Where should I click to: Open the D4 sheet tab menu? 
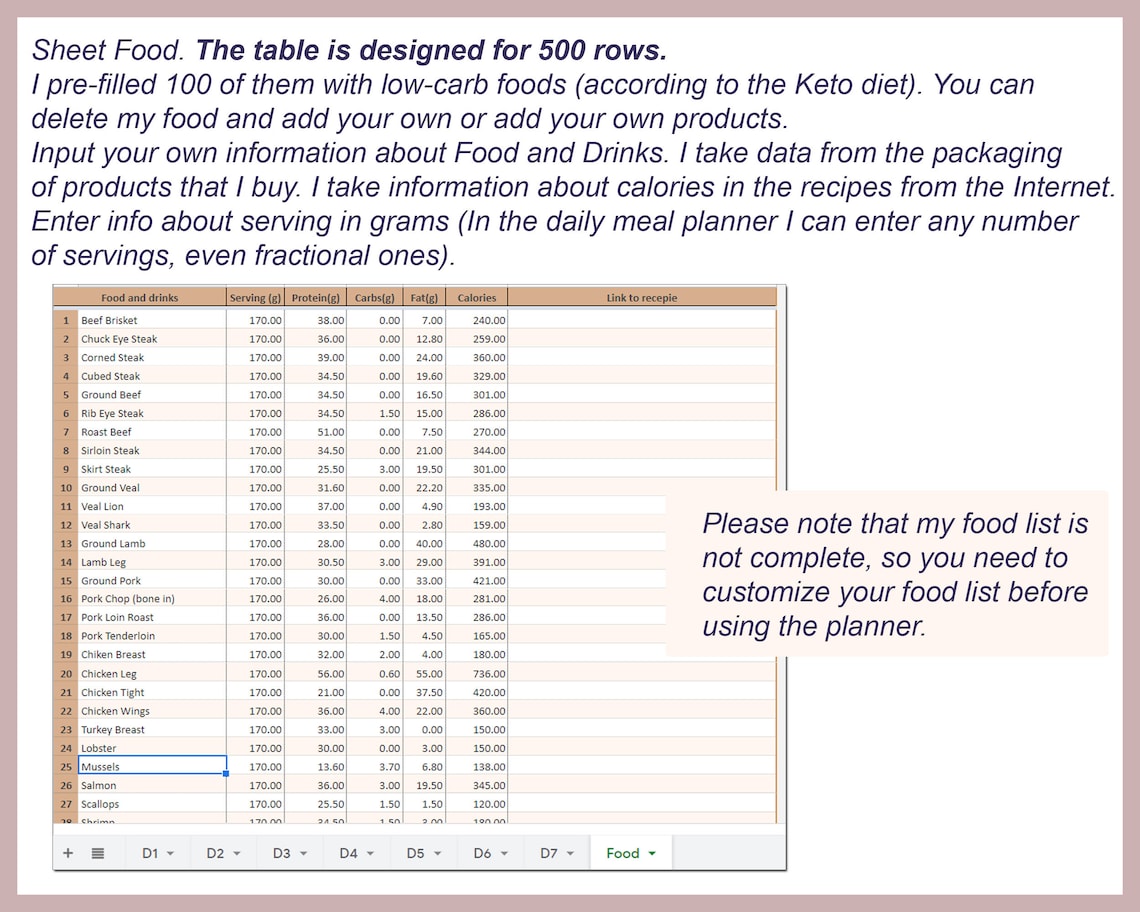coord(369,853)
